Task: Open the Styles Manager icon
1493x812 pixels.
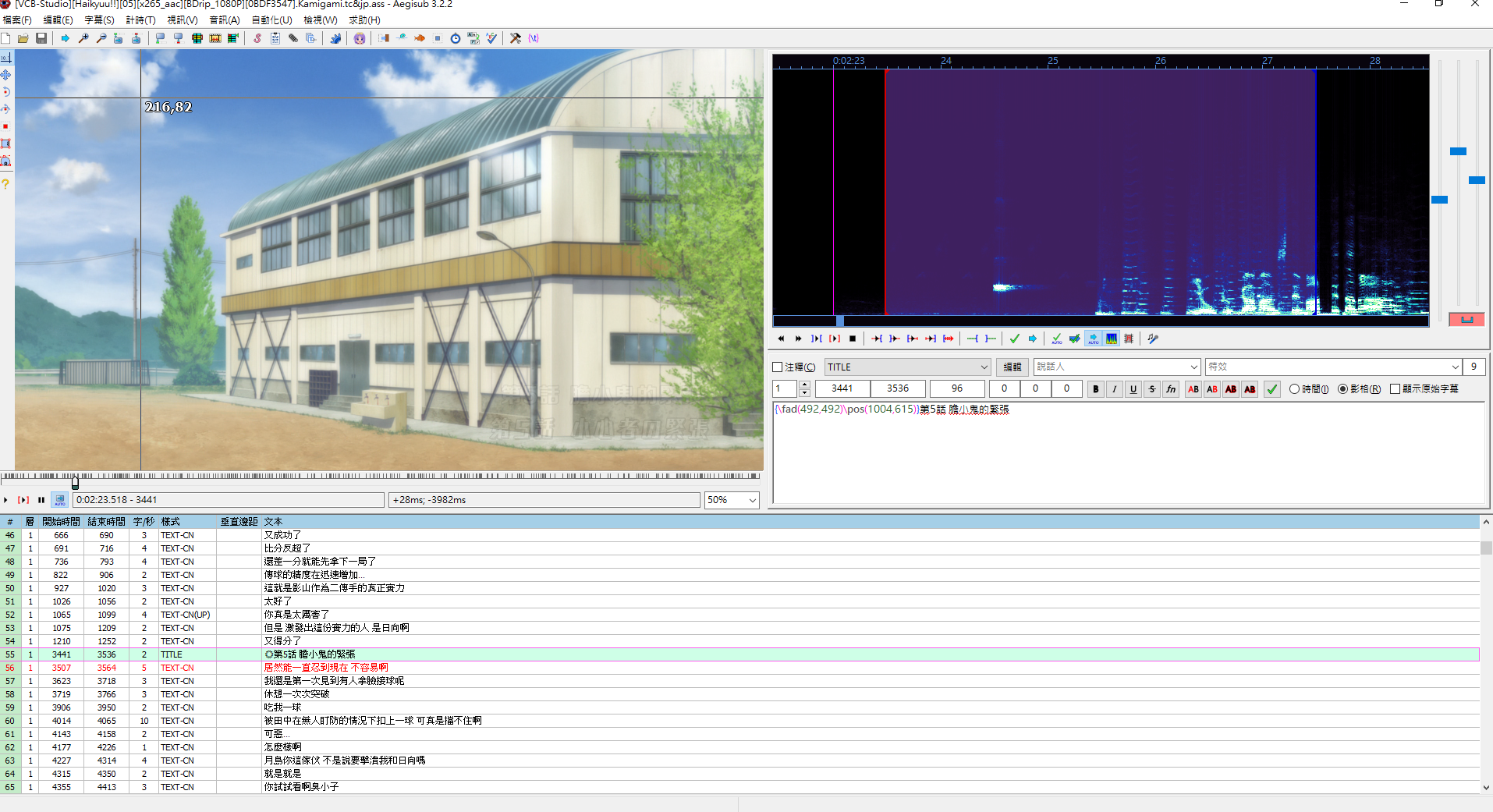Action: click(x=257, y=38)
